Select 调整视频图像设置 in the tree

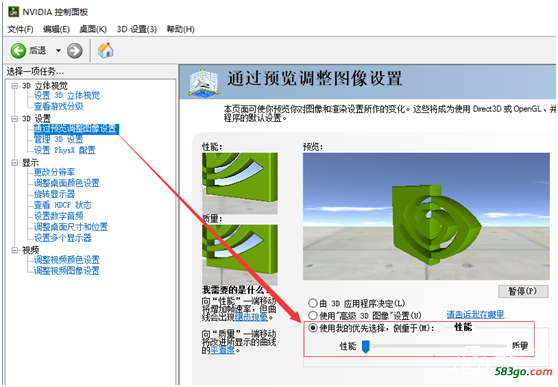coord(67,271)
